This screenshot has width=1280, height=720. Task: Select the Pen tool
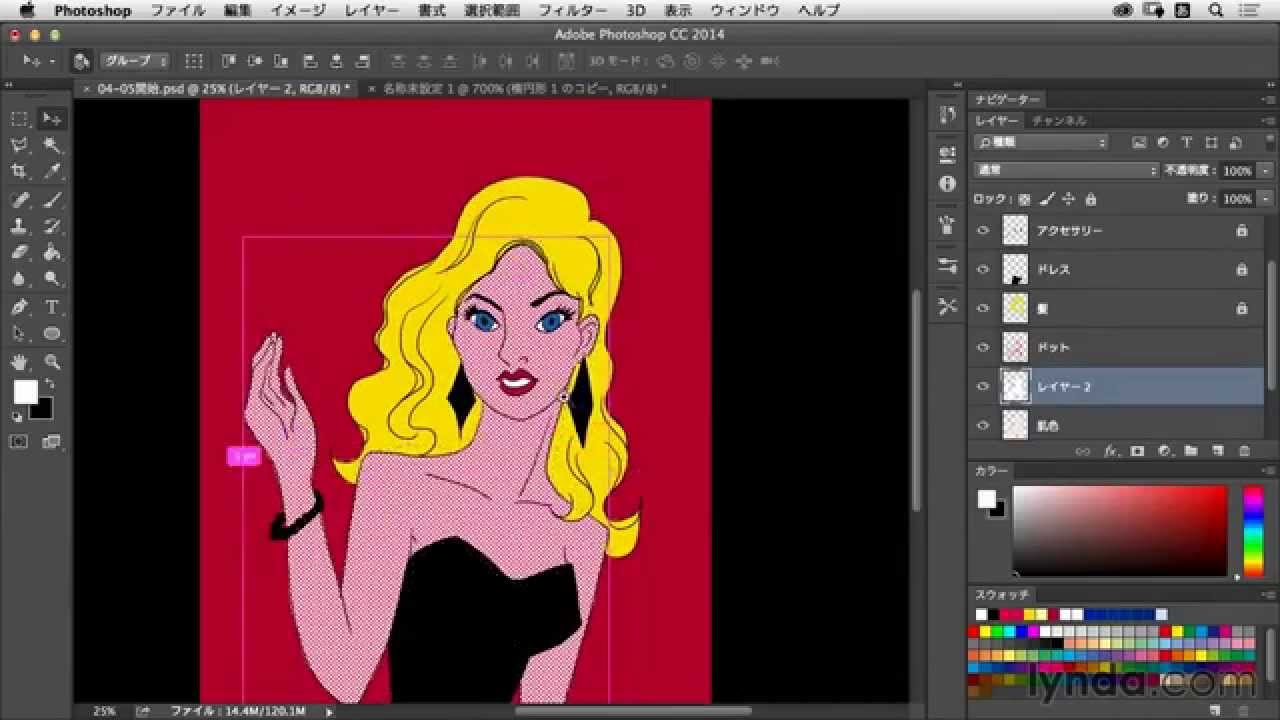[x=20, y=307]
